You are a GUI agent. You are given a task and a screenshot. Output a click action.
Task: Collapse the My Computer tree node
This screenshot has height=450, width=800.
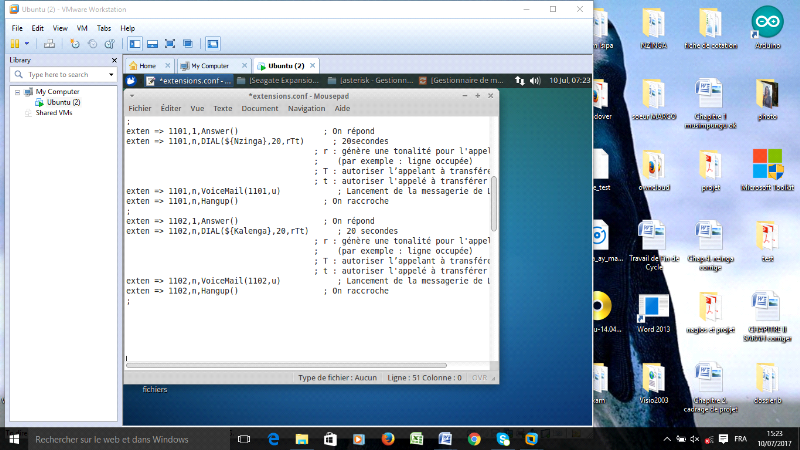pyautogui.click(x=17, y=92)
